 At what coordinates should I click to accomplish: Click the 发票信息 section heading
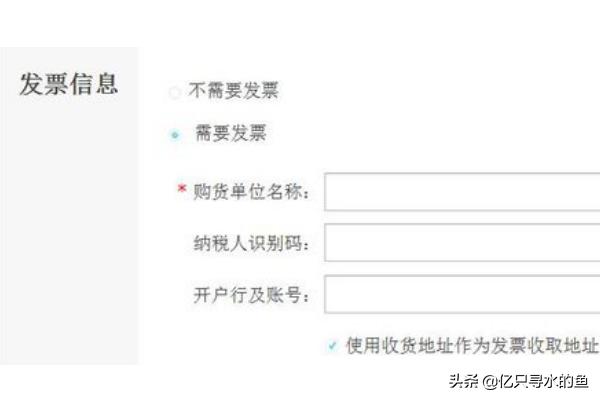tap(68, 83)
